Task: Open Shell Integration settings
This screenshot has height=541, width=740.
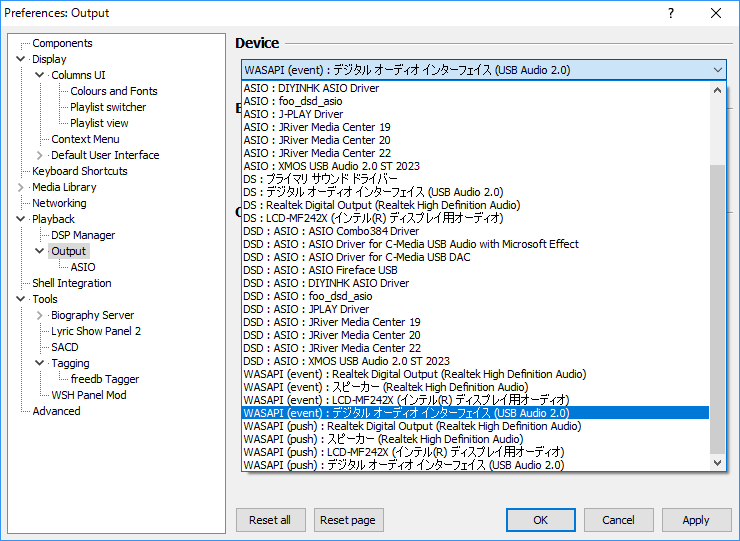Action: (x=72, y=283)
